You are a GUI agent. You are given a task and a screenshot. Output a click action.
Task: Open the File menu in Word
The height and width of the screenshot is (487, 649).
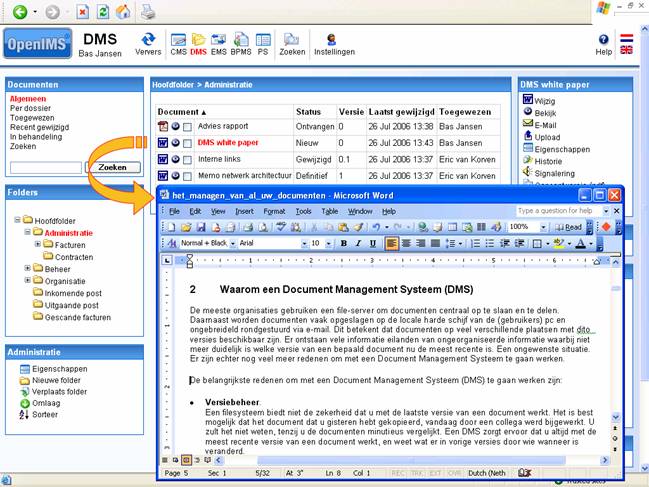[x=174, y=211]
